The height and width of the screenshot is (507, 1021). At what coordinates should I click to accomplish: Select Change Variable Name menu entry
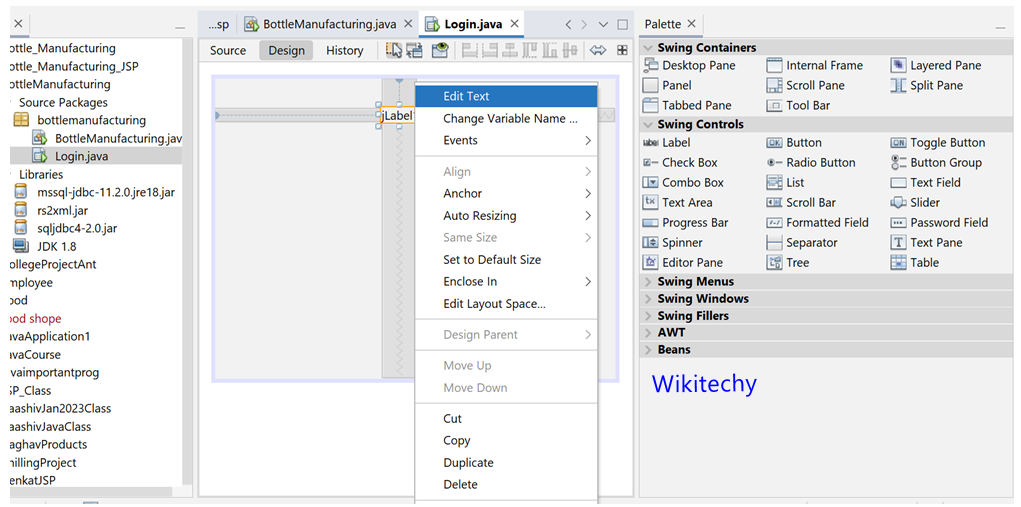click(x=507, y=118)
